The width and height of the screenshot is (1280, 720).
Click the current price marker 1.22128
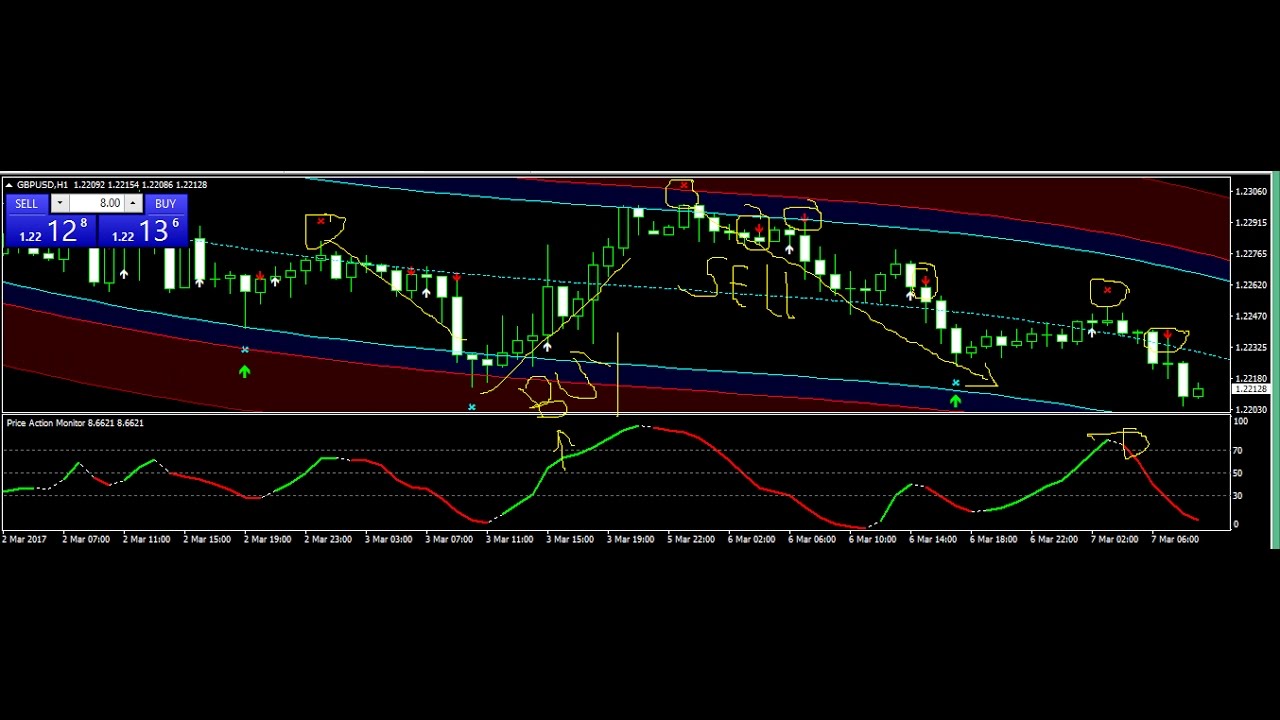pos(1251,389)
